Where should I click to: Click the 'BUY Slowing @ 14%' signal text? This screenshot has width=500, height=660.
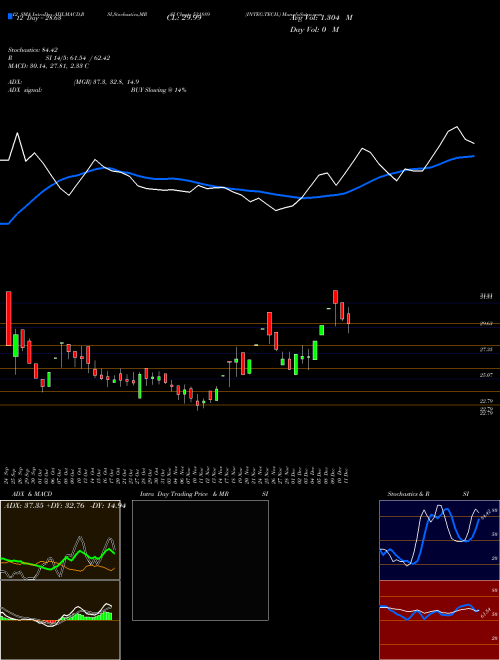point(158,90)
